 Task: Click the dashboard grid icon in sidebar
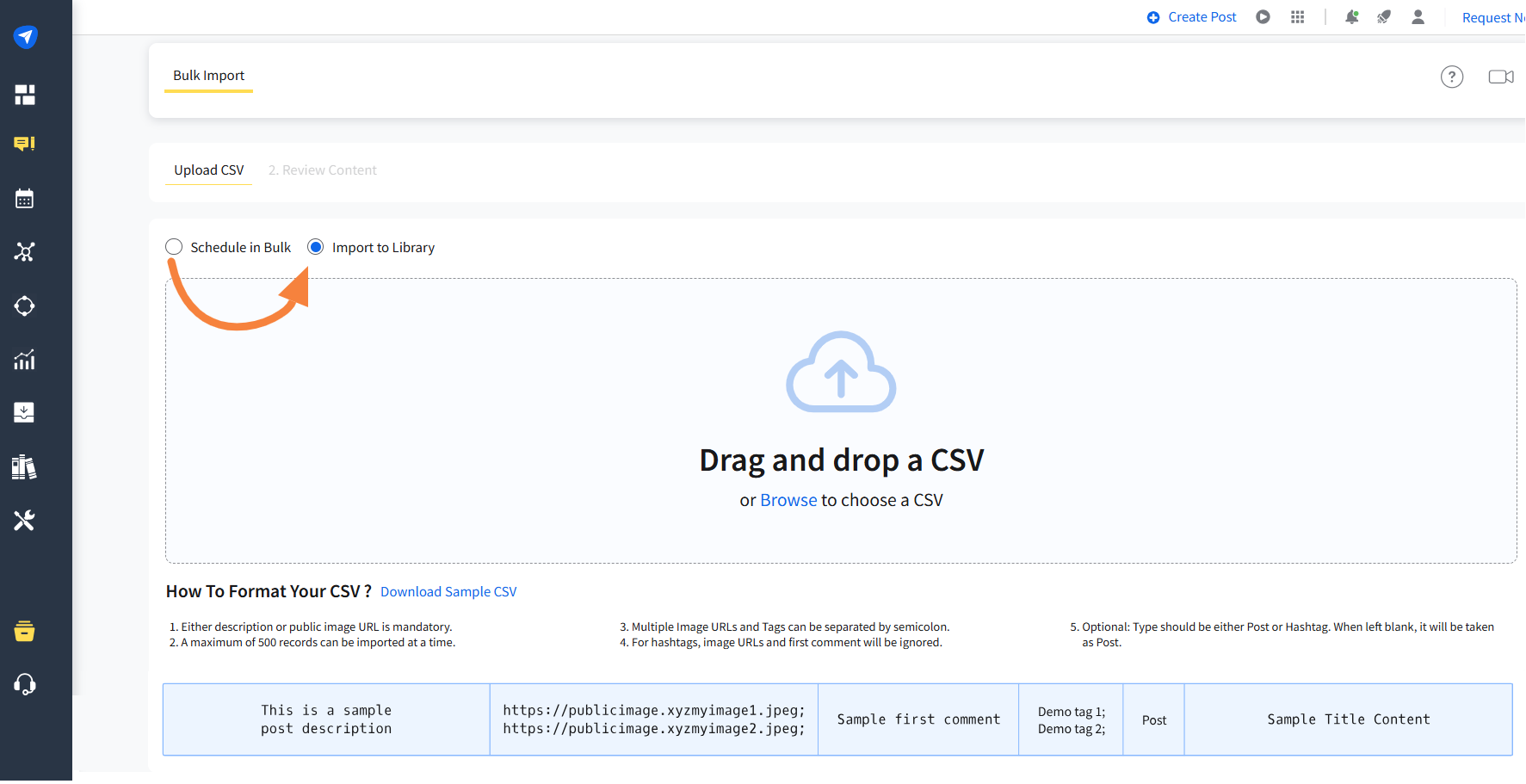[25, 95]
